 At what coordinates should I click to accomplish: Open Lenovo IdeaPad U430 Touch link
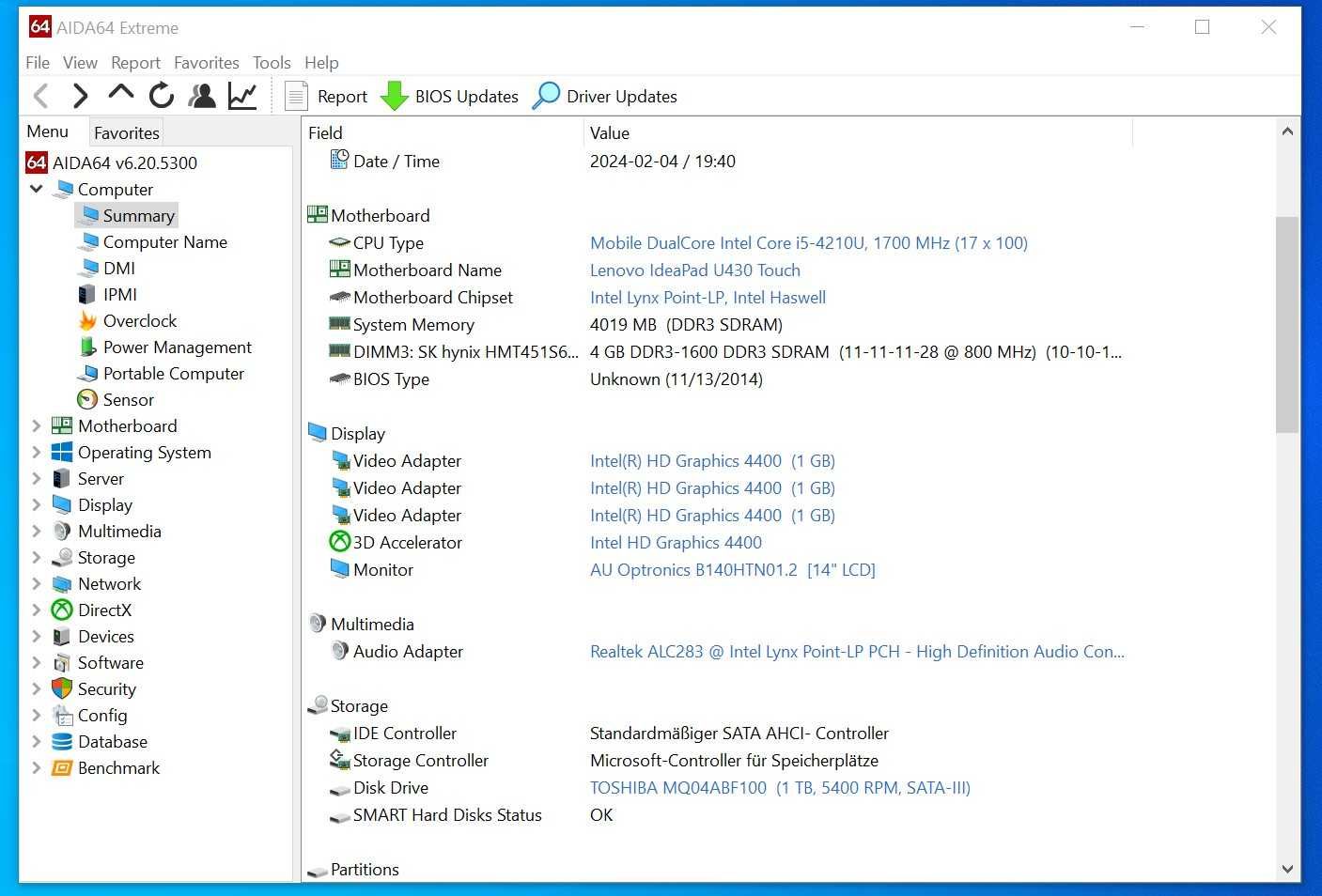pos(695,270)
